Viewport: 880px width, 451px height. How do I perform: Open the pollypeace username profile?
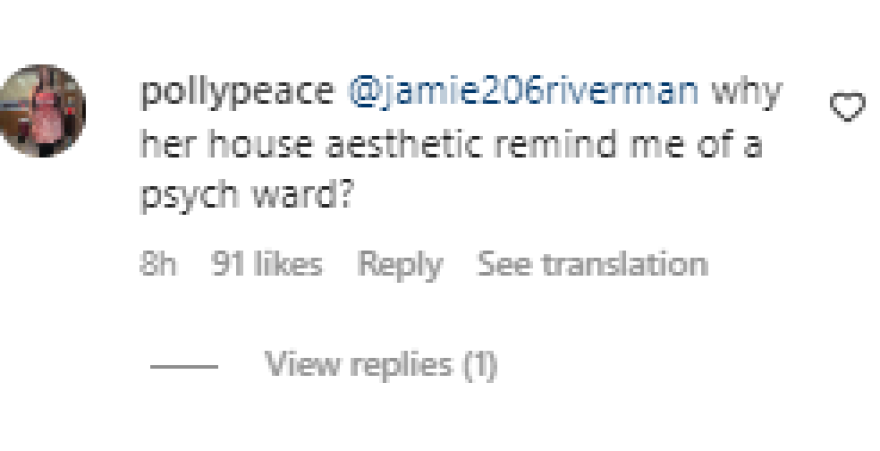[x=236, y=93]
